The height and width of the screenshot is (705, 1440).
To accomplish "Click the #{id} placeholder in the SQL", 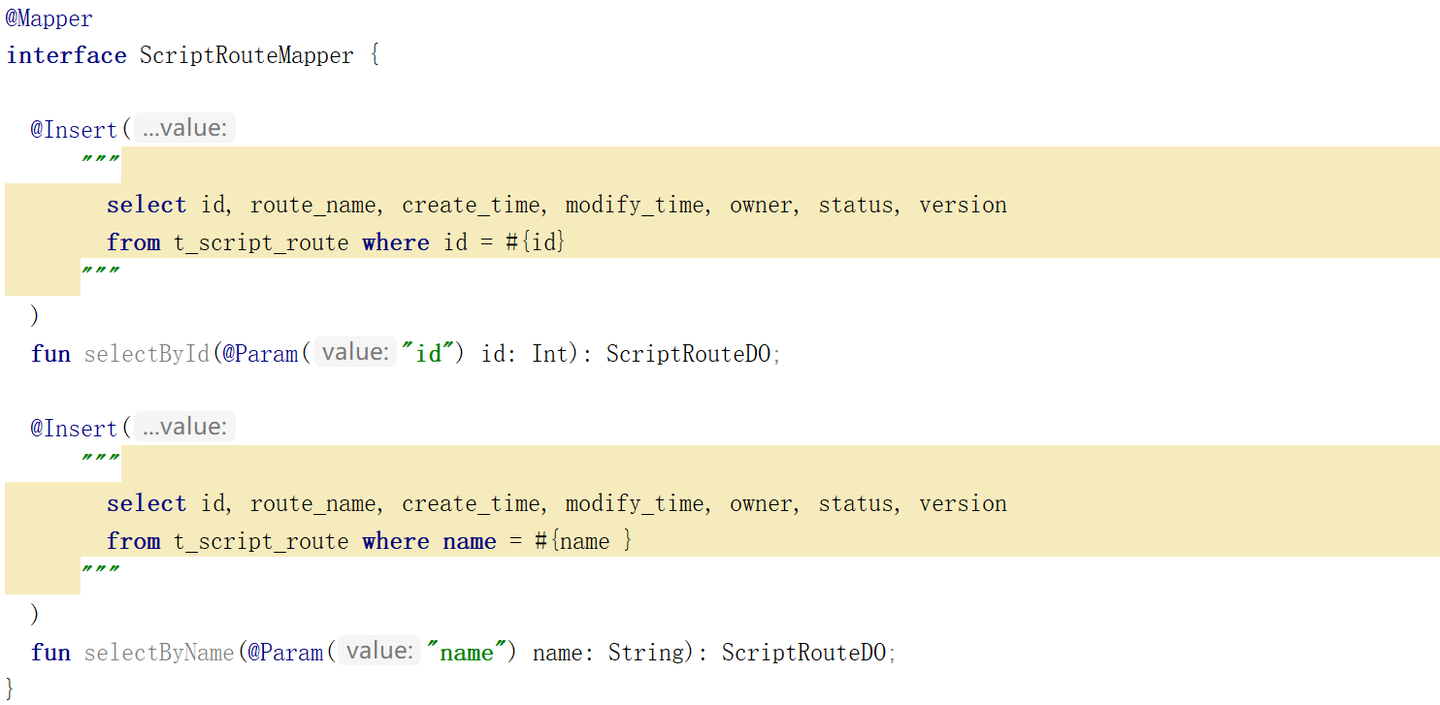I will coord(536,242).
